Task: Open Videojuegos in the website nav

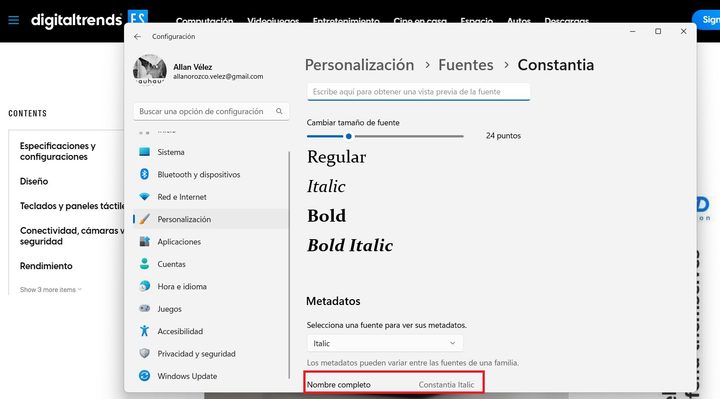Action: tap(273, 21)
